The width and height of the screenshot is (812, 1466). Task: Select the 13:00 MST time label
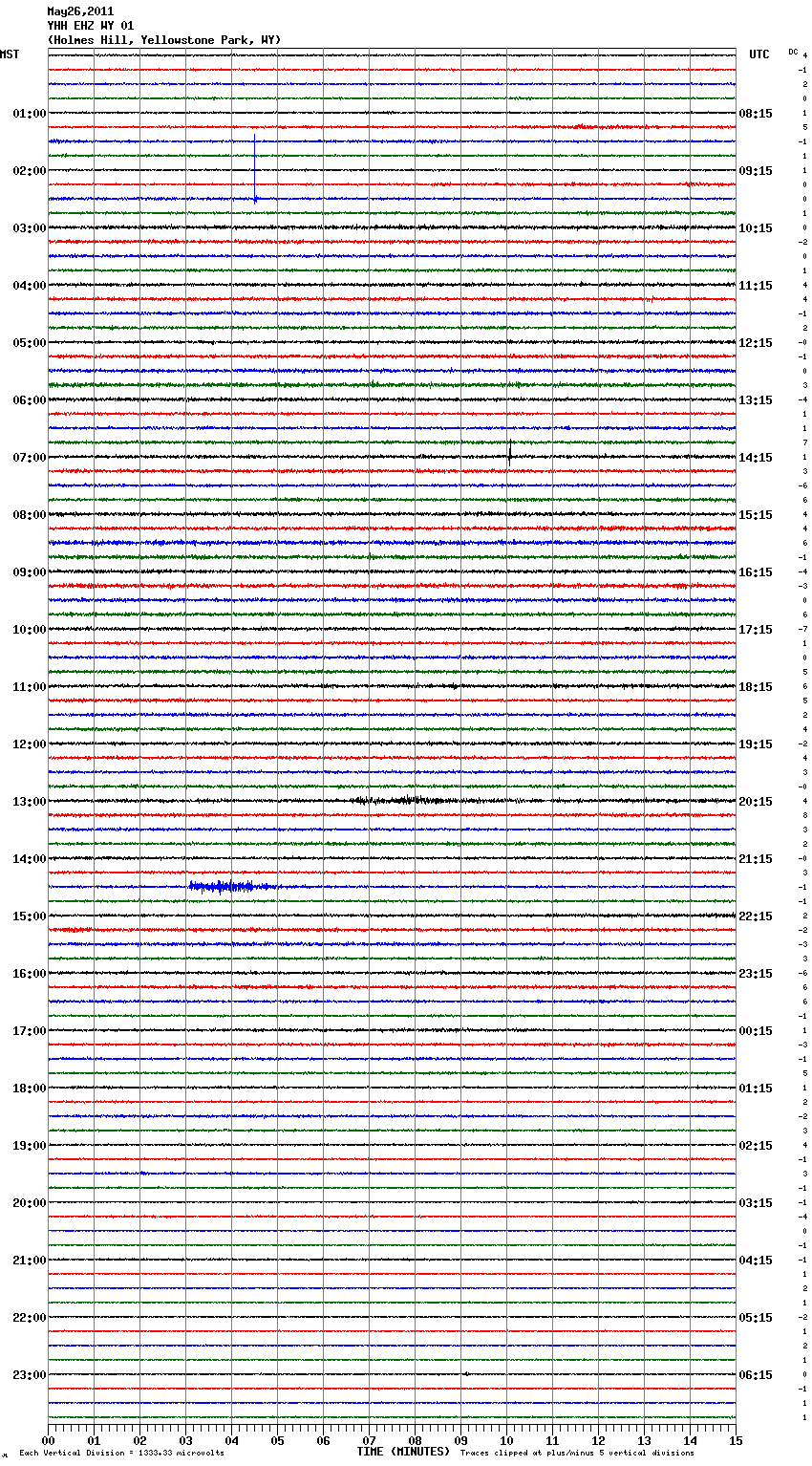point(30,802)
